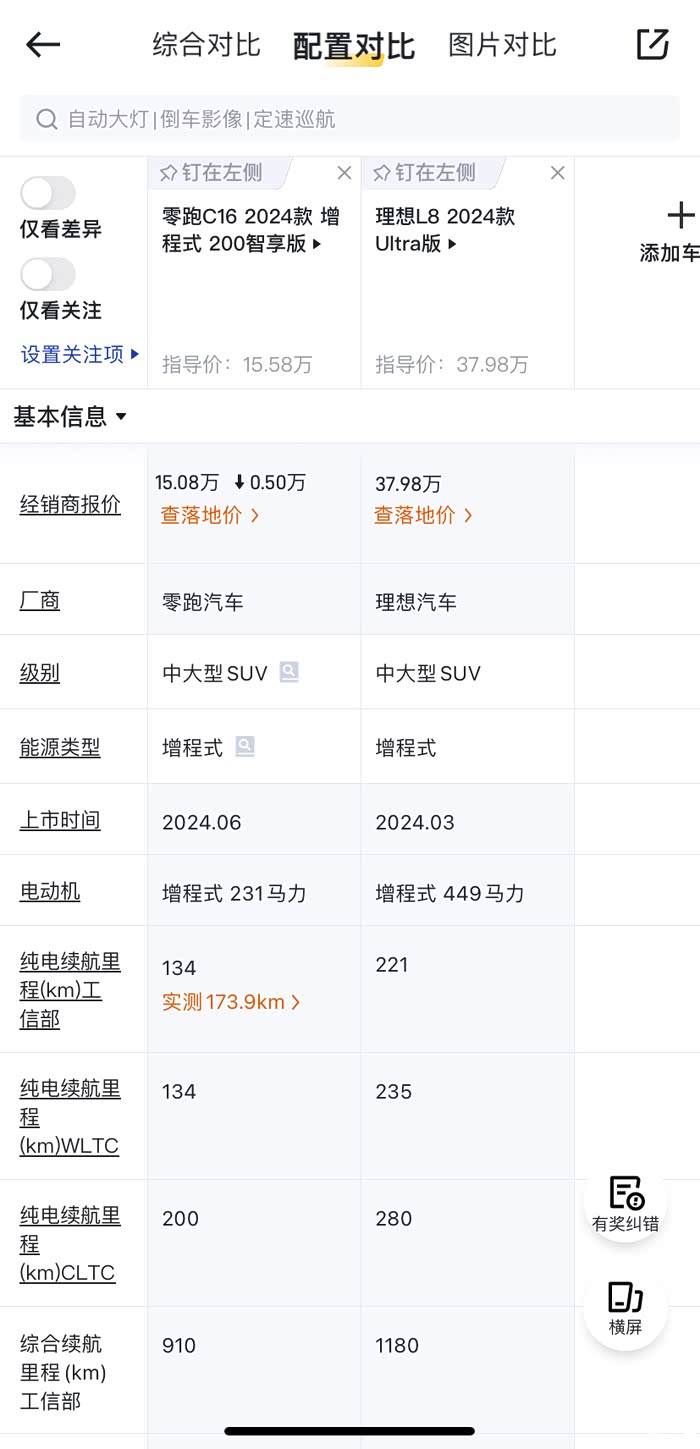Click the back arrow at top left
This screenshot has height=1449, width=700.
(x=42, y=45)
